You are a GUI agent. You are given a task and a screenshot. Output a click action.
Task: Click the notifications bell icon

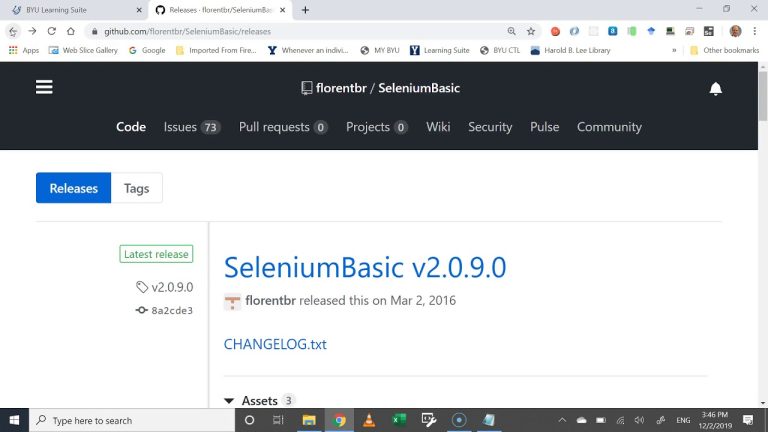[715, 89]
